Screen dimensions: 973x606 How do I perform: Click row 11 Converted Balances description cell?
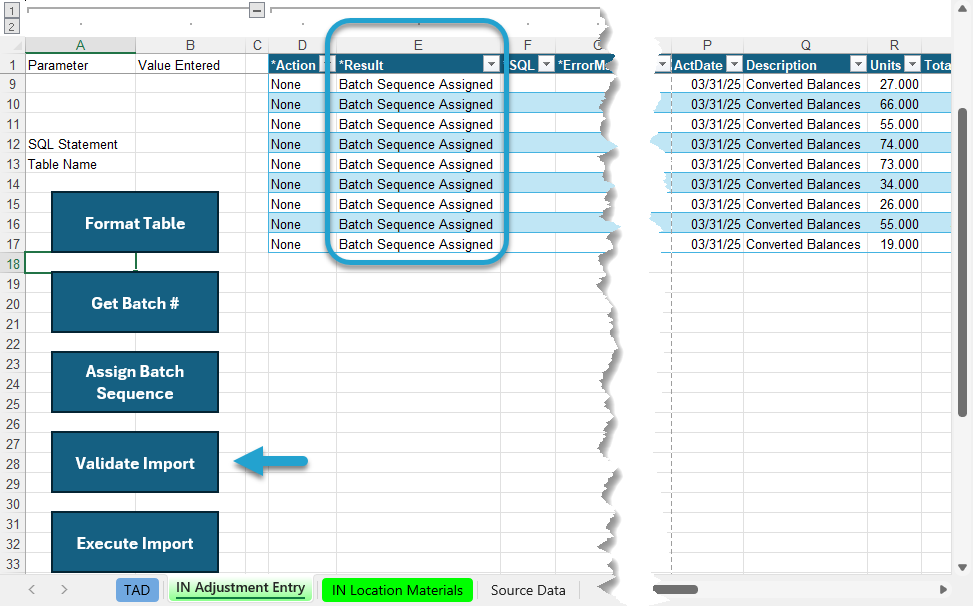805,124
